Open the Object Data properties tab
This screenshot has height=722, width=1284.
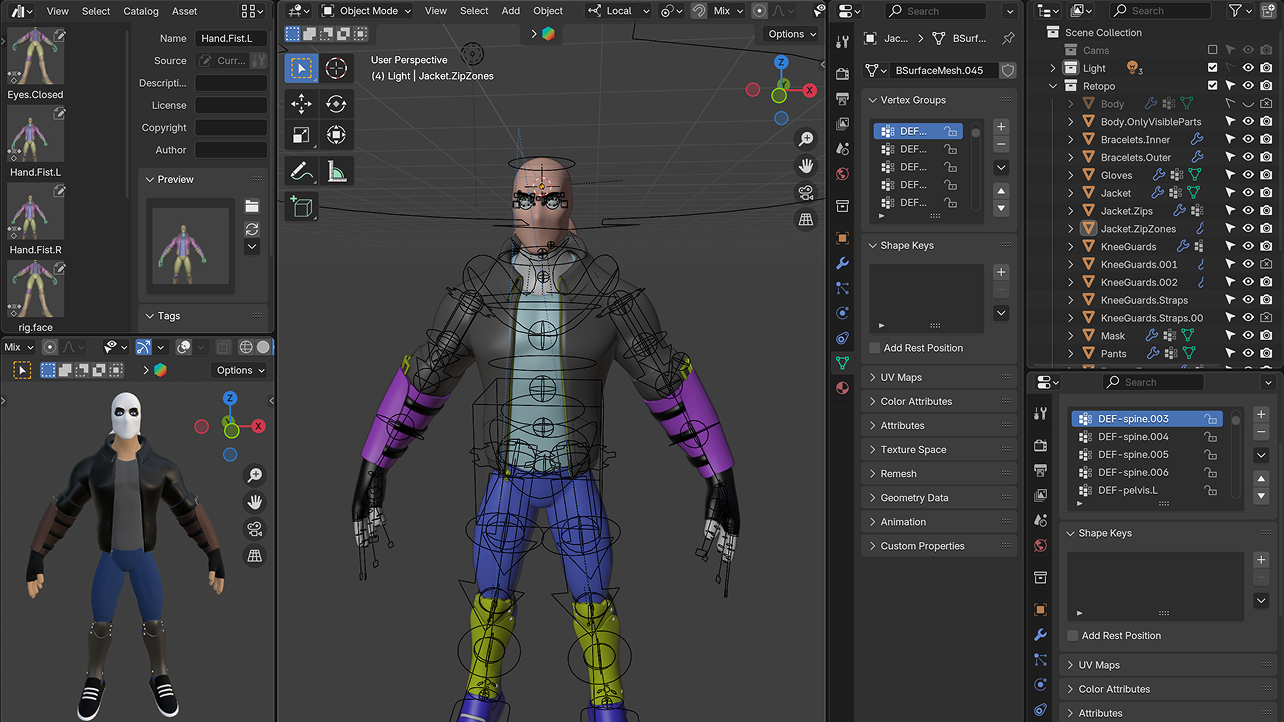[842, 363]
